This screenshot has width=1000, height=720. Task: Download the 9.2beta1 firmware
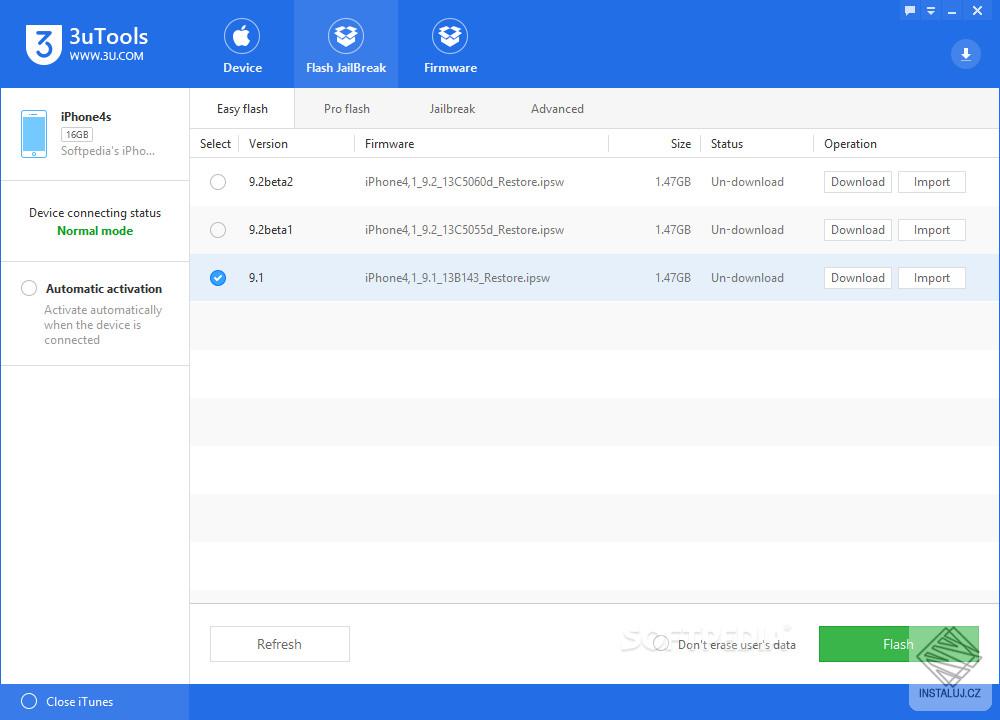857,230
